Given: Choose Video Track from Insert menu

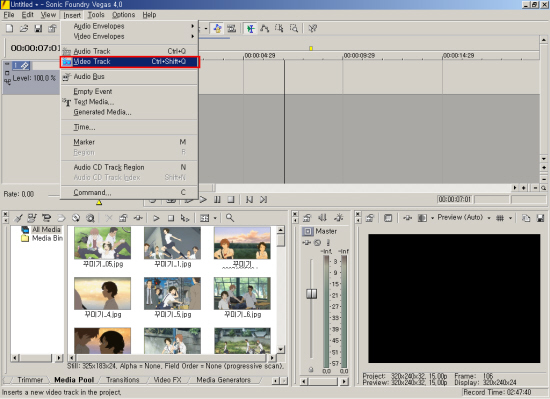Looking at the screenshot, I should click(x=129, y=62).
